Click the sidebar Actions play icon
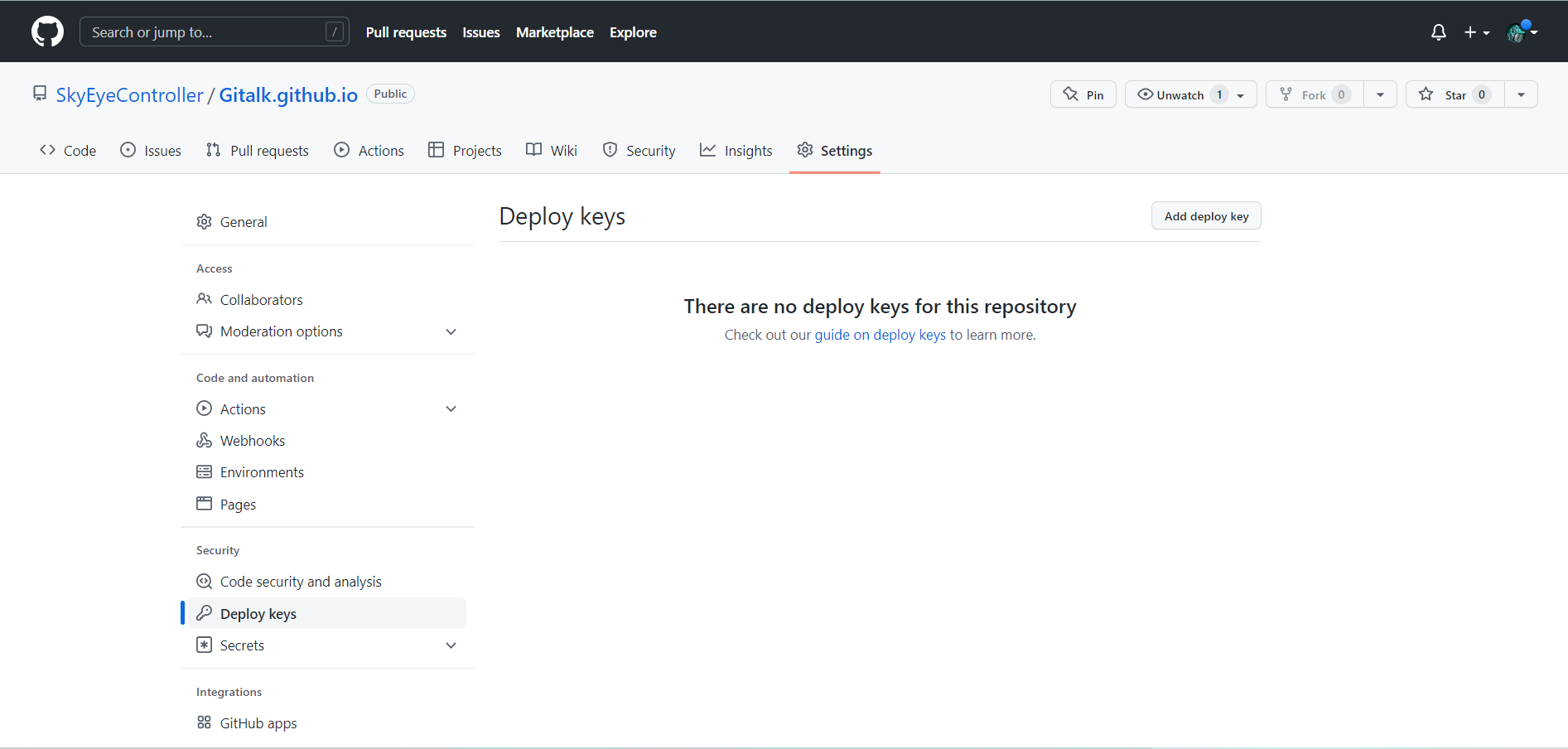 [204, 408]
